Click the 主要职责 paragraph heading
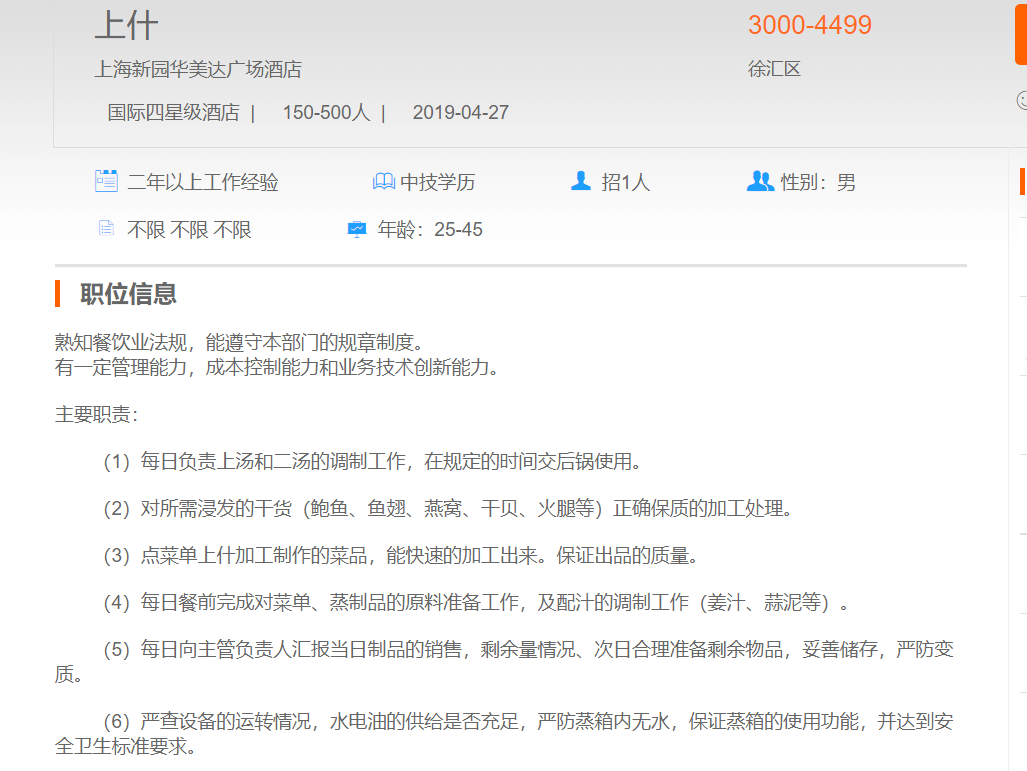The width and height of the screenshot is (1027, 771). [x=96, y=414]
